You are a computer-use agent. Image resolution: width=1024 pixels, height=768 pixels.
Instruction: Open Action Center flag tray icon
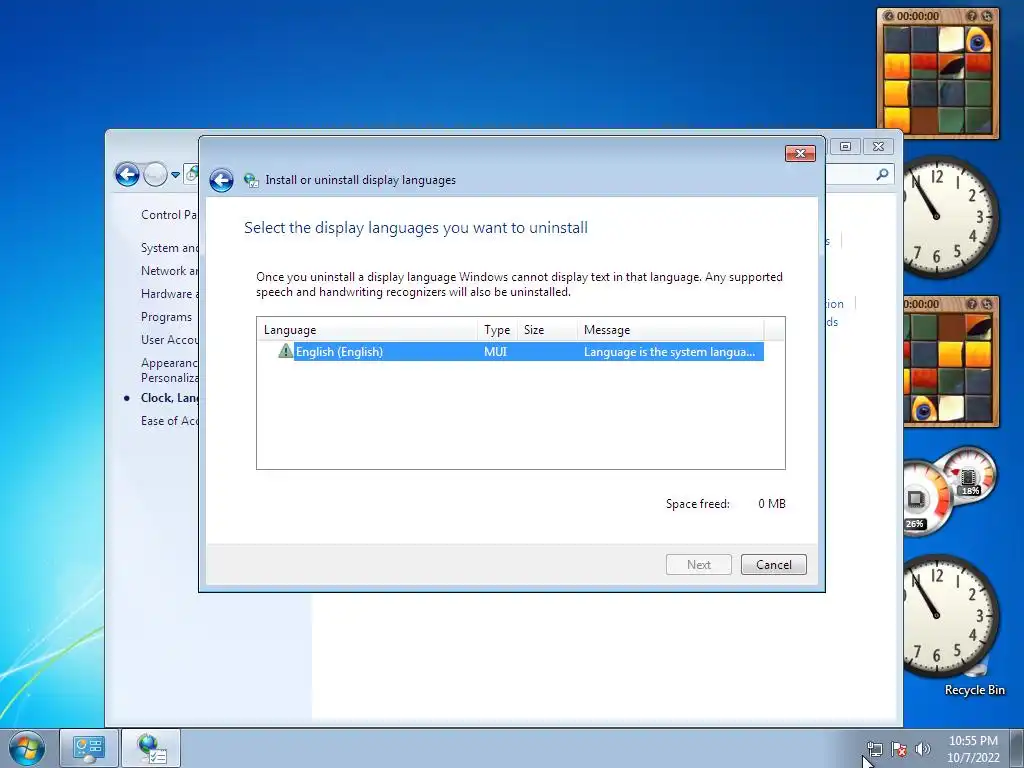point(899,749)
